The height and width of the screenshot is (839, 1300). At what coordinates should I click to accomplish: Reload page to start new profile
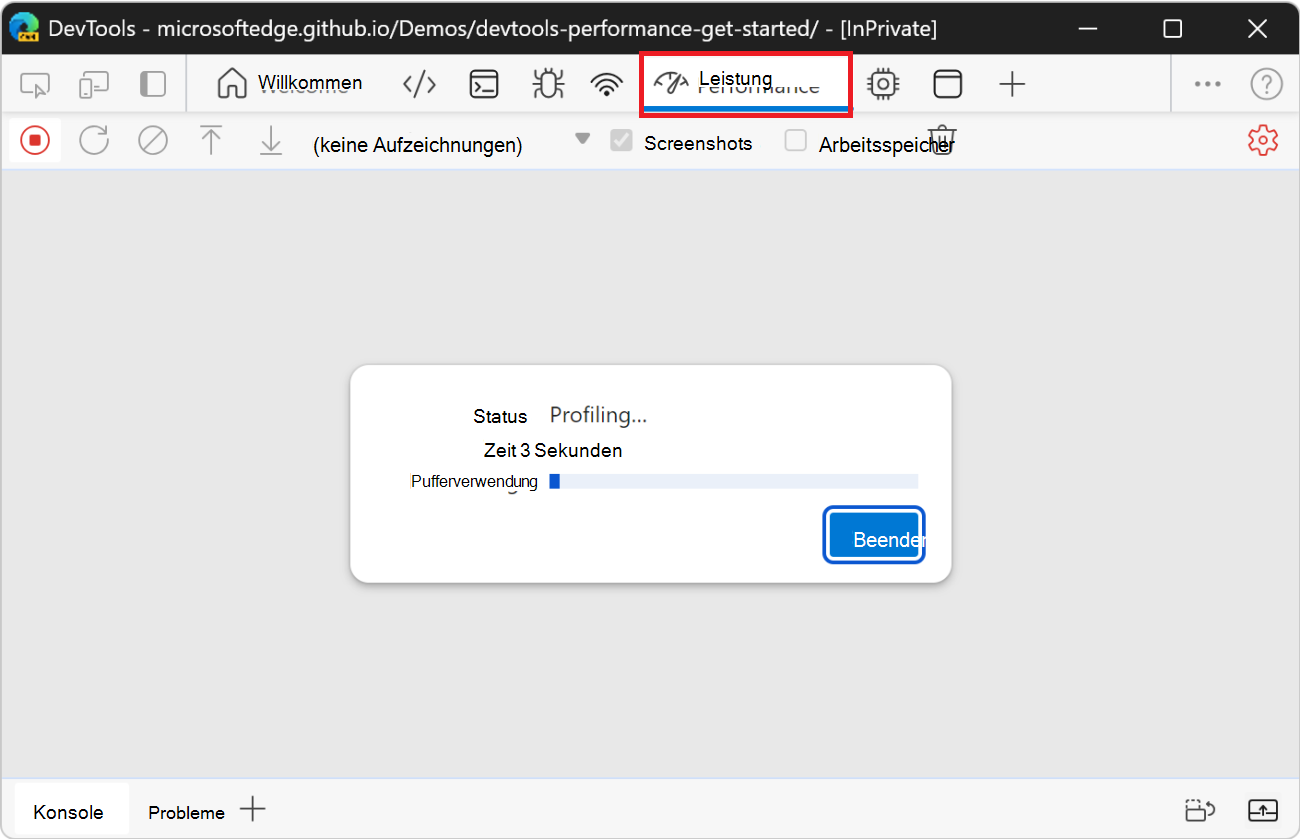pos(93,140)
